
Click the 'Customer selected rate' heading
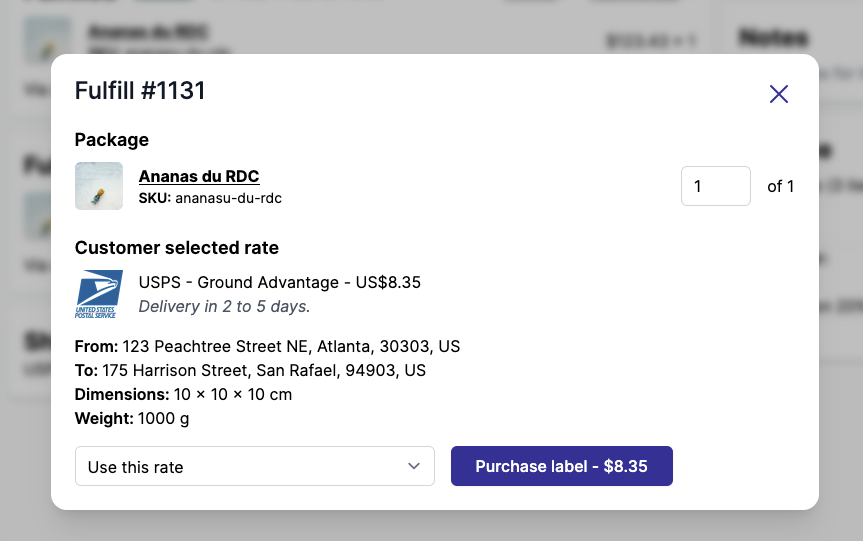pos(176,248)
